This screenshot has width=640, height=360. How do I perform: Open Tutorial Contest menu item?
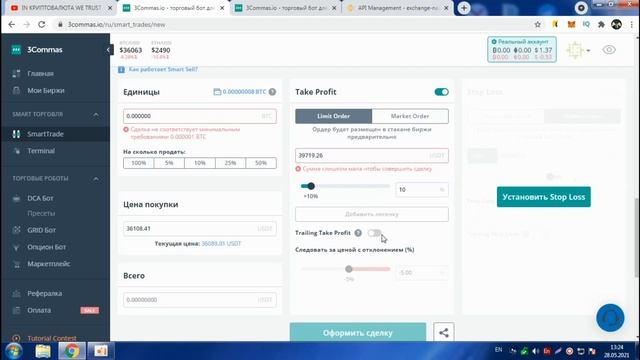(x=52, y=338)
